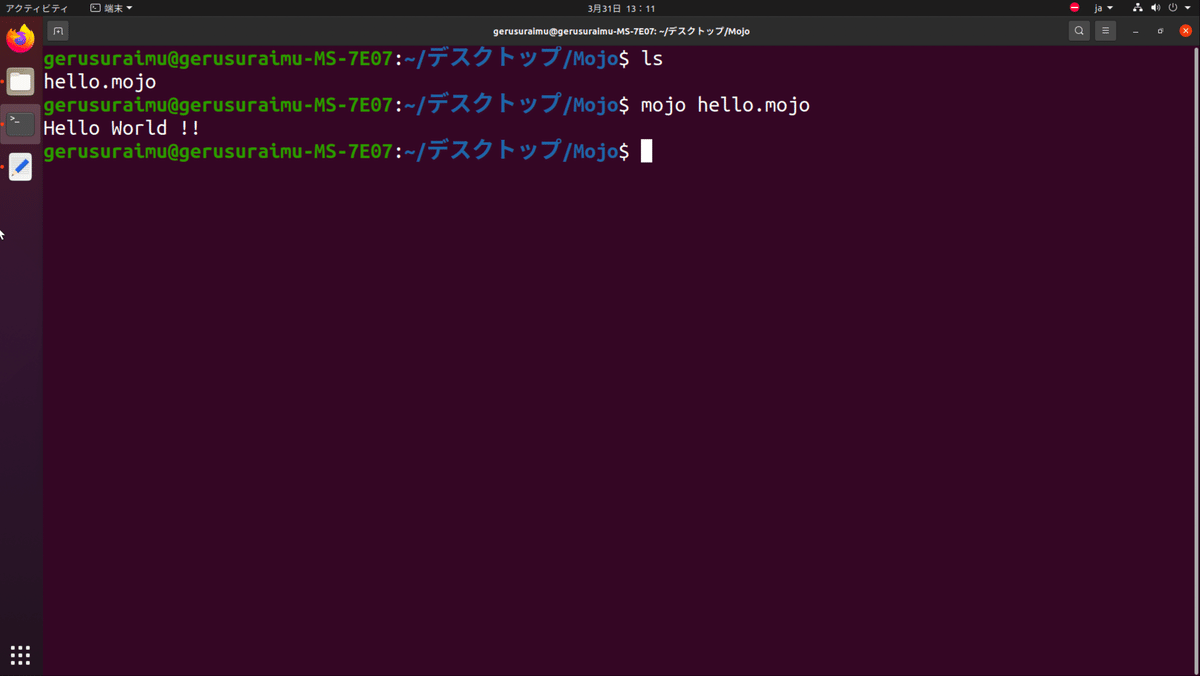Click the 'ls' command text
The image size is (1200, 676).
652,59
